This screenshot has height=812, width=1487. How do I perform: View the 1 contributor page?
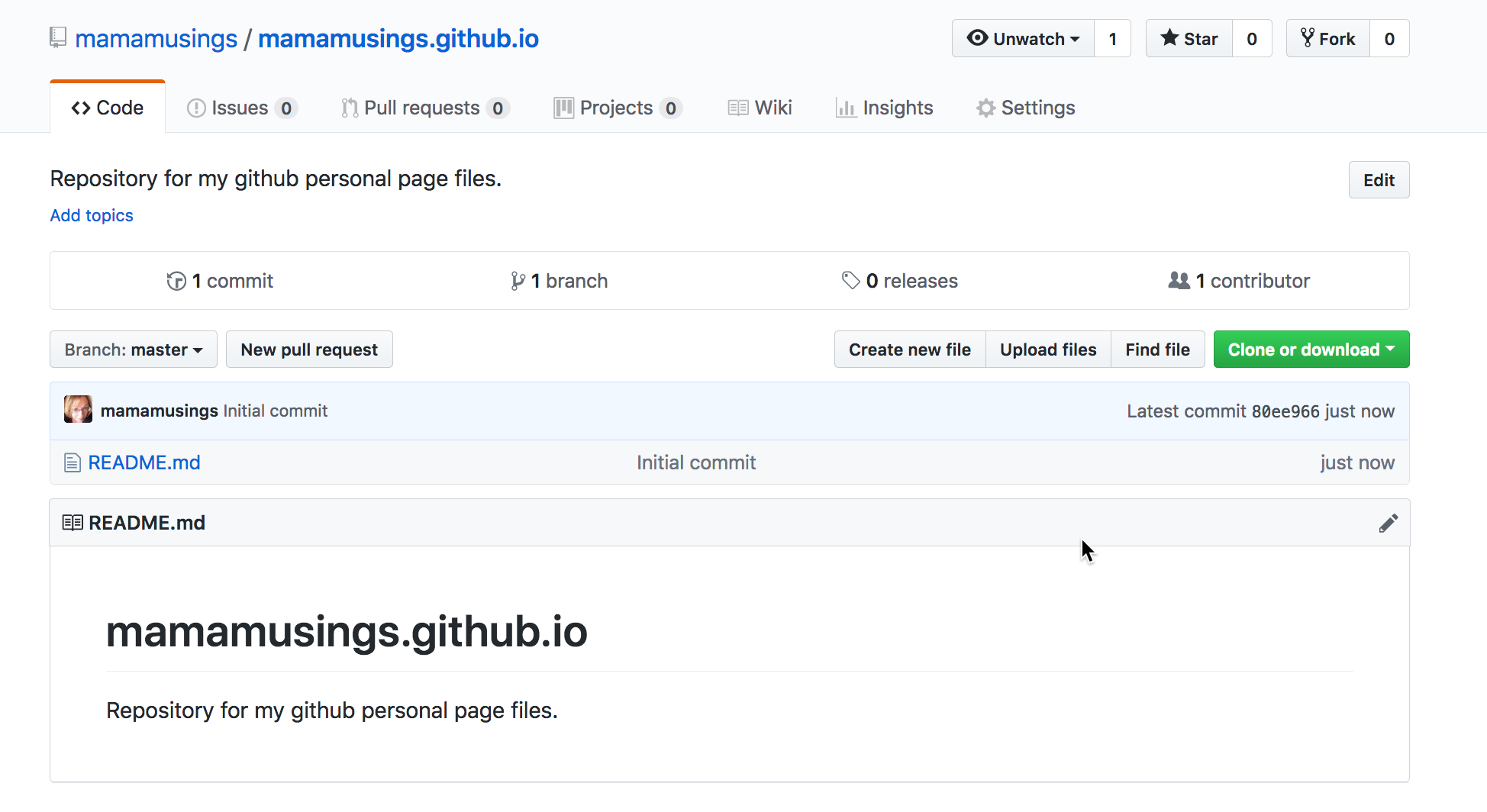1239,281
